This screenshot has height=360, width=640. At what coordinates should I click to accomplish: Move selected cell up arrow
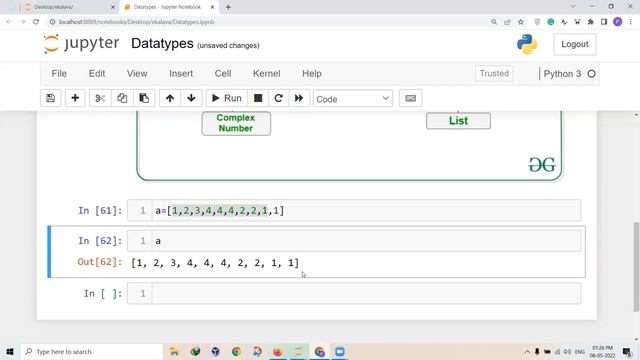coord(170,98)
